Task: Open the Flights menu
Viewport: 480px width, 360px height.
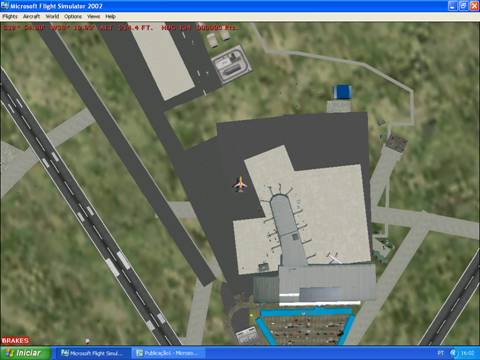Action: 10,16
